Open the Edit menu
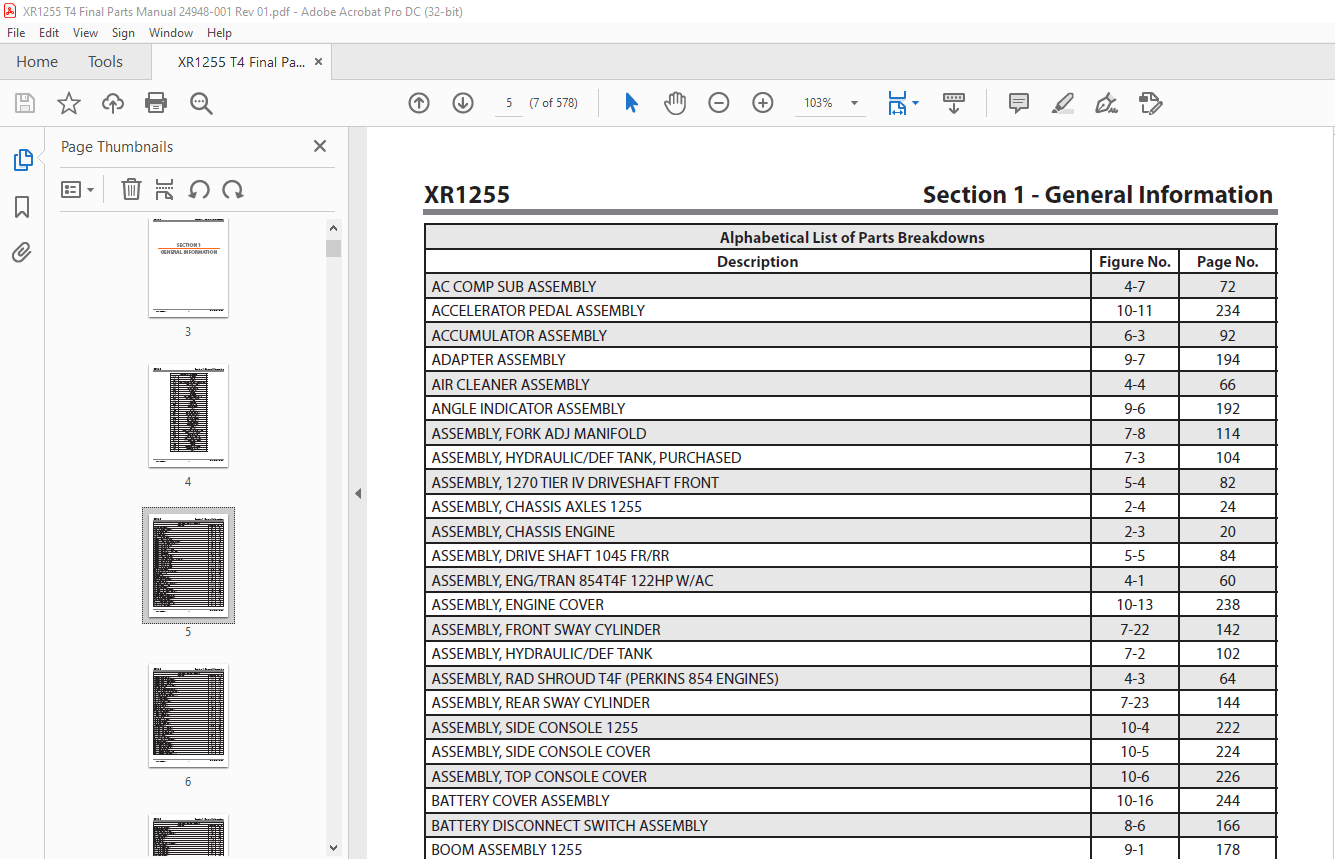This screenshot has height=859, width=1335. pos(49,33)
